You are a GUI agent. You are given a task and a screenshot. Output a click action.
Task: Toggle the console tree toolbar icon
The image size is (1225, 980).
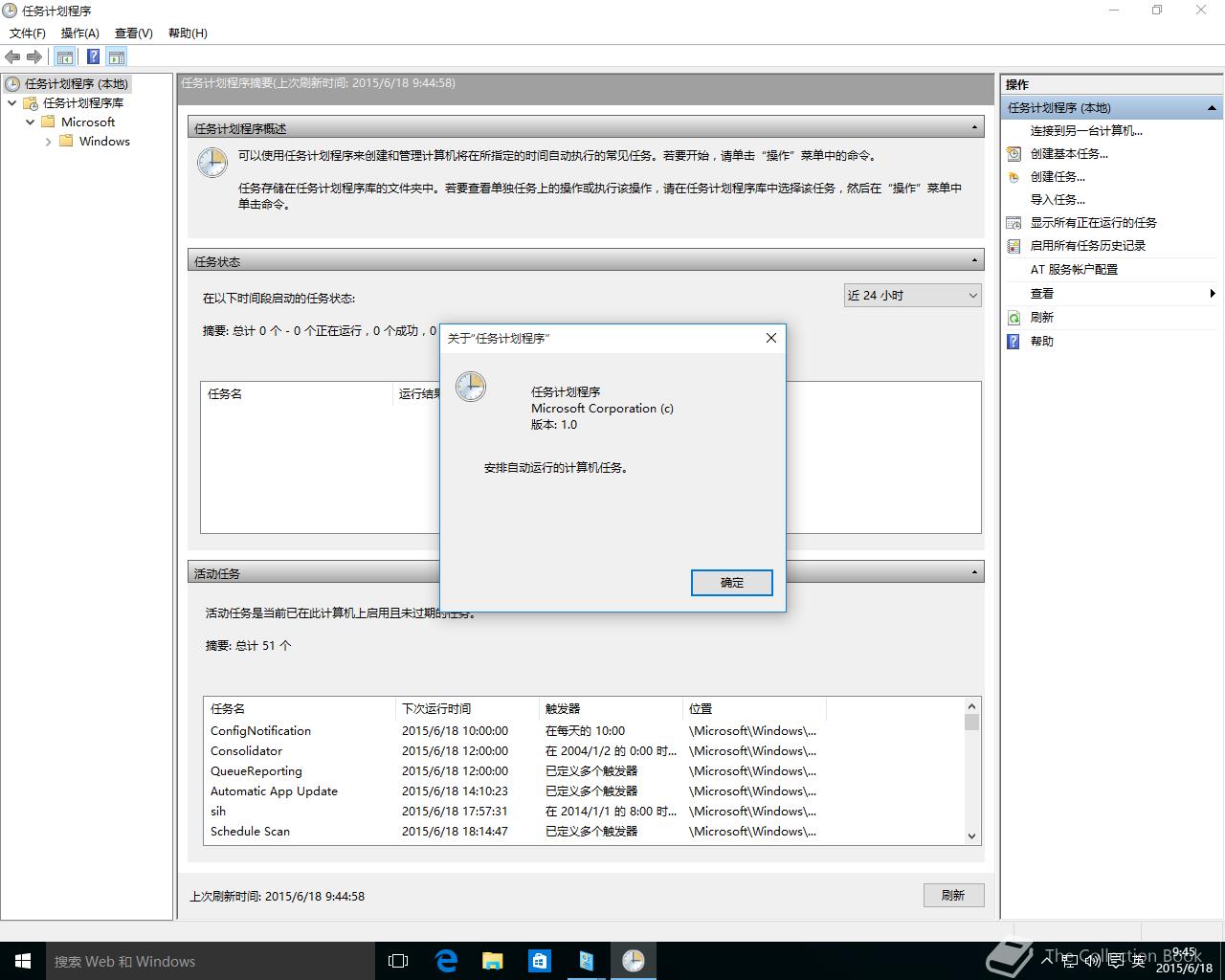coord(64,57)
